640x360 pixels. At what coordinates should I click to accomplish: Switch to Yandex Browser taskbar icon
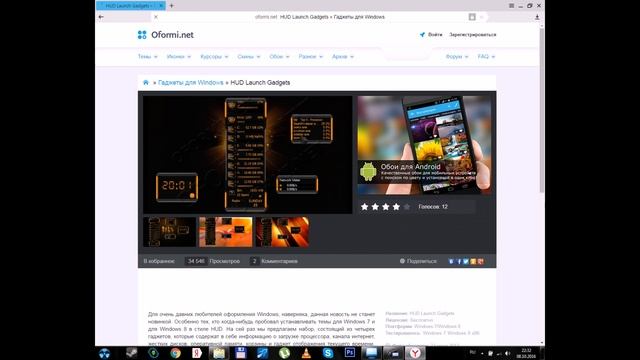click(x=415, y=353)
